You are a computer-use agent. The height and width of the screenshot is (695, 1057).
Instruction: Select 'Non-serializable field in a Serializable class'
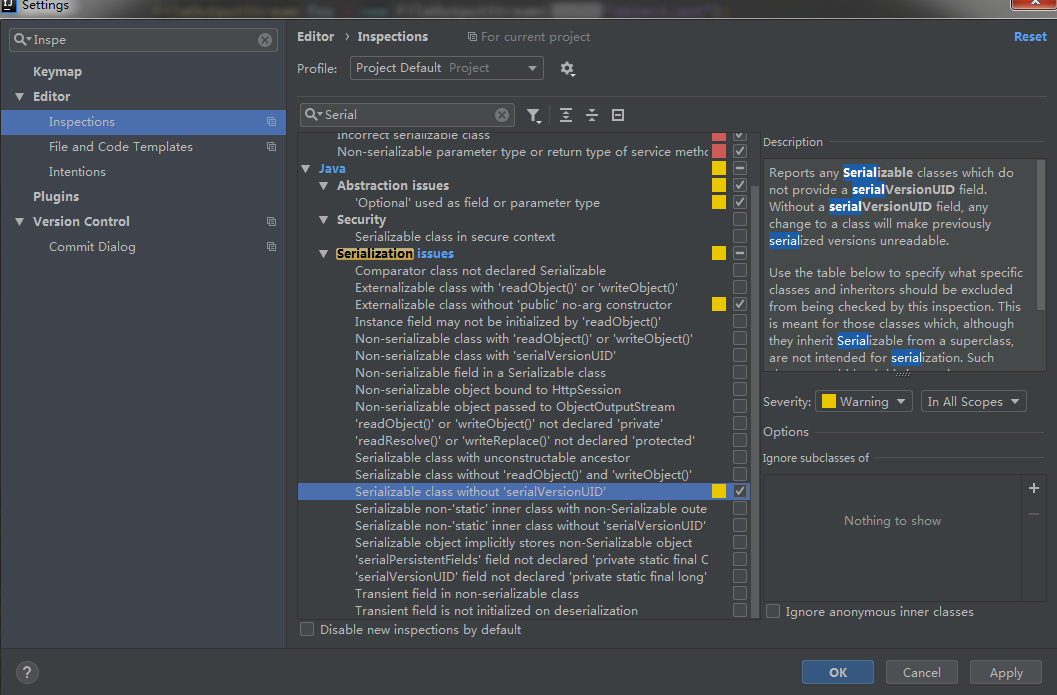pyautogui.click(x=480, y=373)
